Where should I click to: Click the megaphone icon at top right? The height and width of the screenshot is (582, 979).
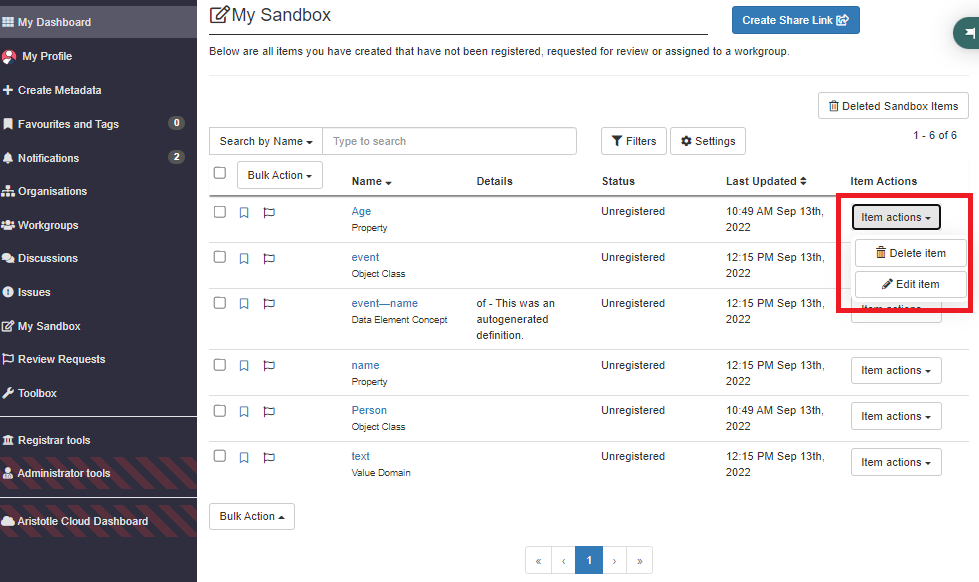(968, 33)
